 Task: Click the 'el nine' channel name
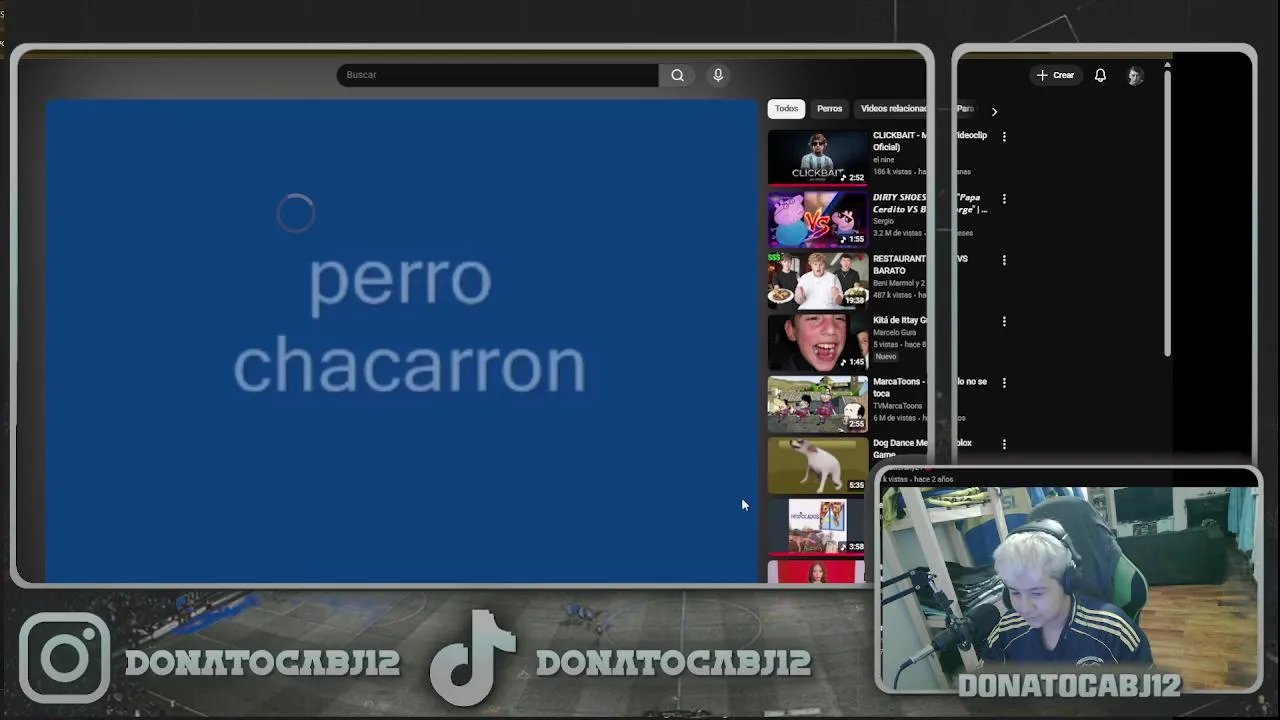[x=884, y=160]
